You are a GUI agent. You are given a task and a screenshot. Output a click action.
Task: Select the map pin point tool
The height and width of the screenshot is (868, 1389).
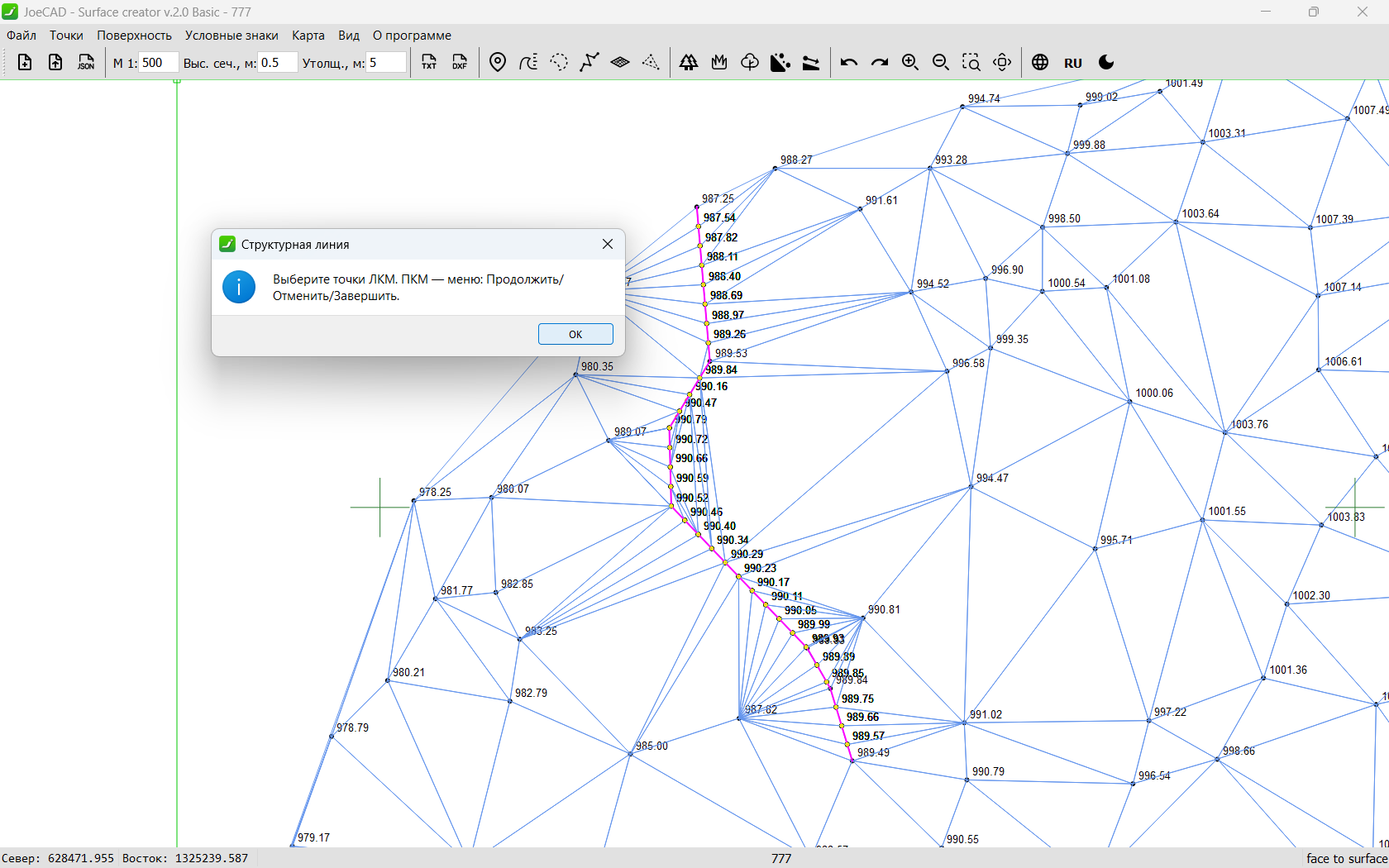click(498, 63)
